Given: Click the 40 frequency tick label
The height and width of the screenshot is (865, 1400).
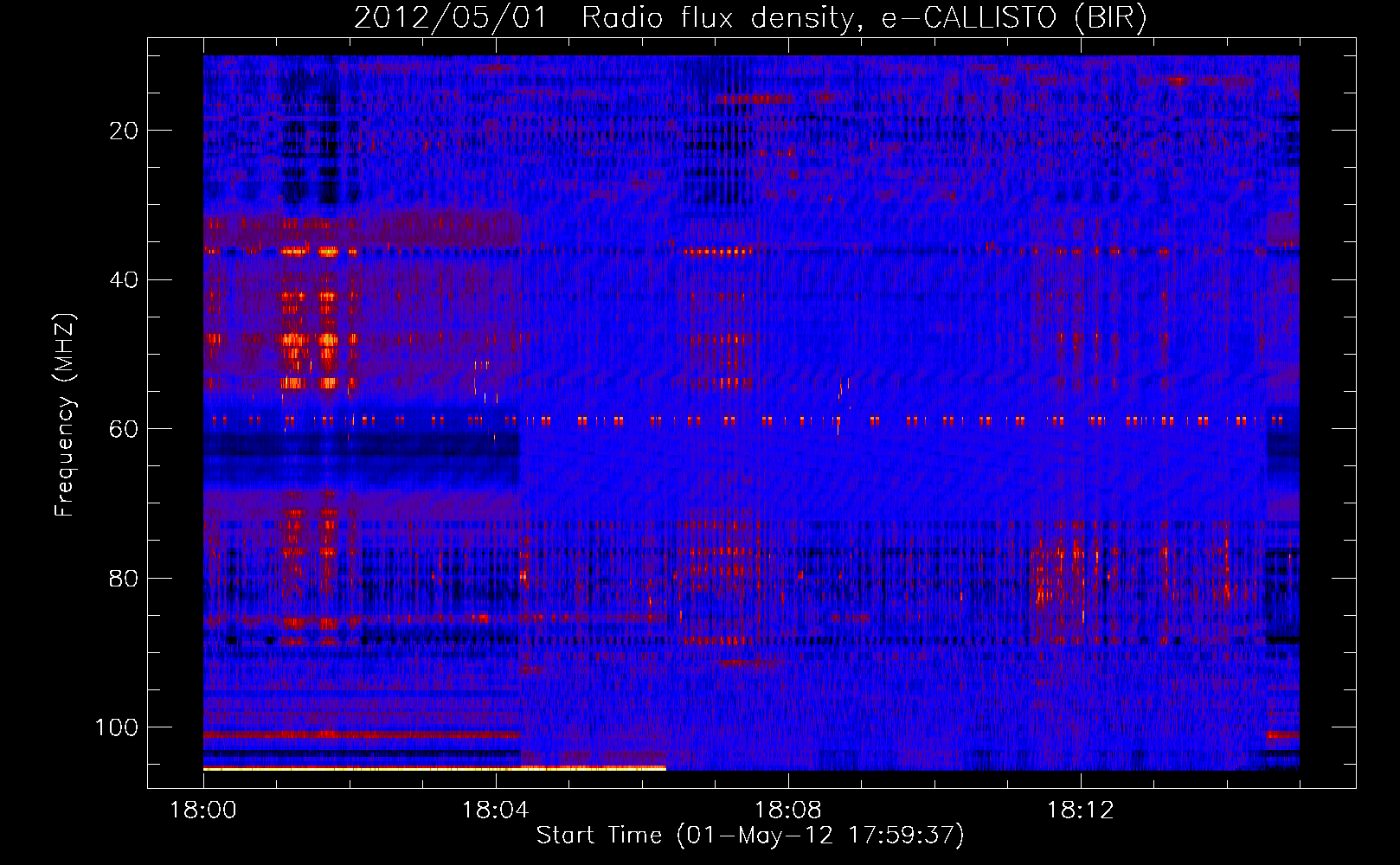Looking at the screenshot, I should [x=124, y=279].
